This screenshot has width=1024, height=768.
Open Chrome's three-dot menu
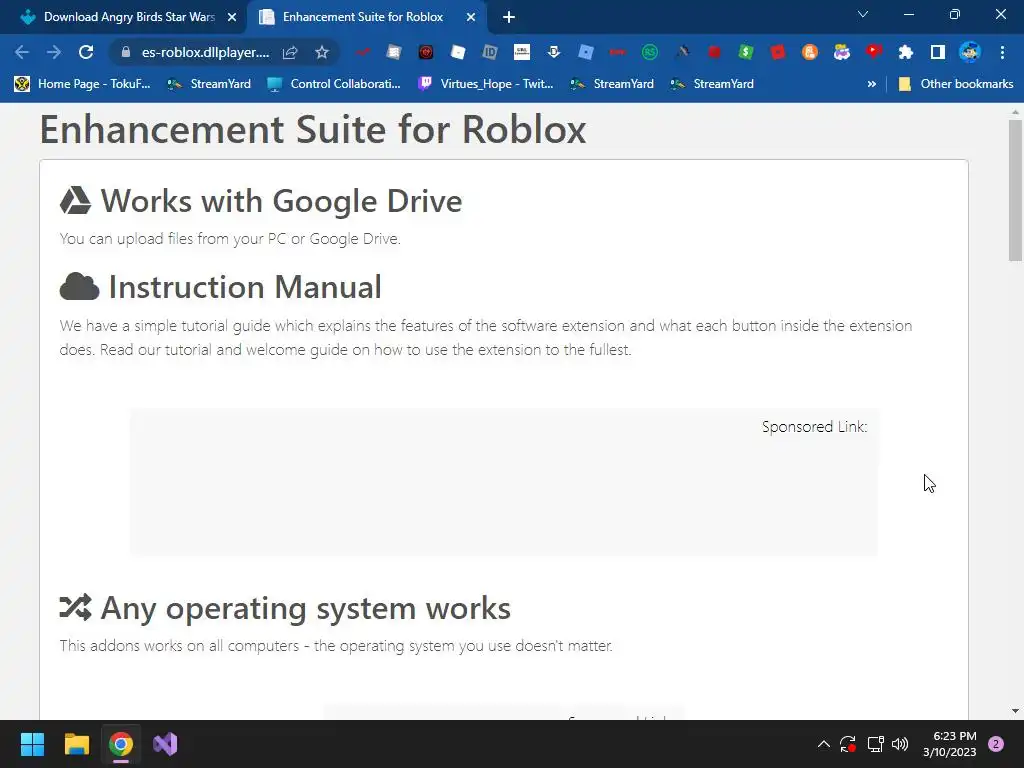point(1002,52)
